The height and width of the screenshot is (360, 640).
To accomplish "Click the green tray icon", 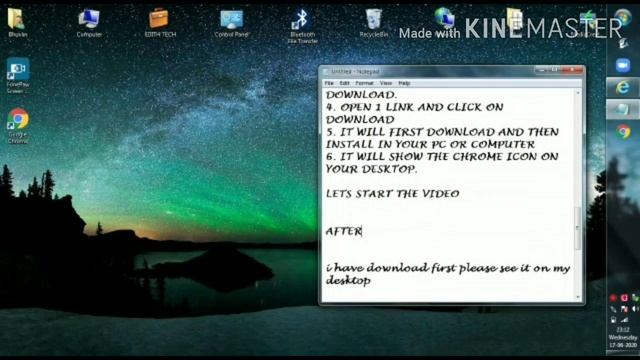I will point(635,298).
